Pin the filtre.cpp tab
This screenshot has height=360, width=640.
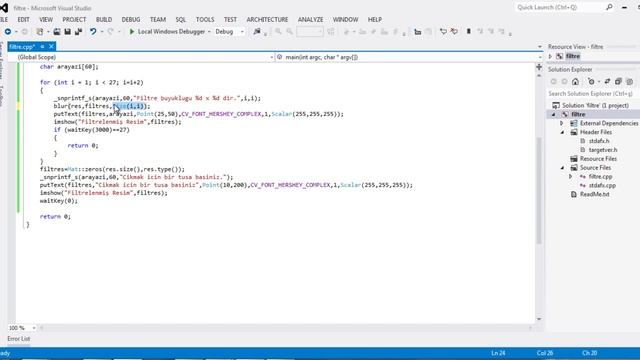[42, 47]
